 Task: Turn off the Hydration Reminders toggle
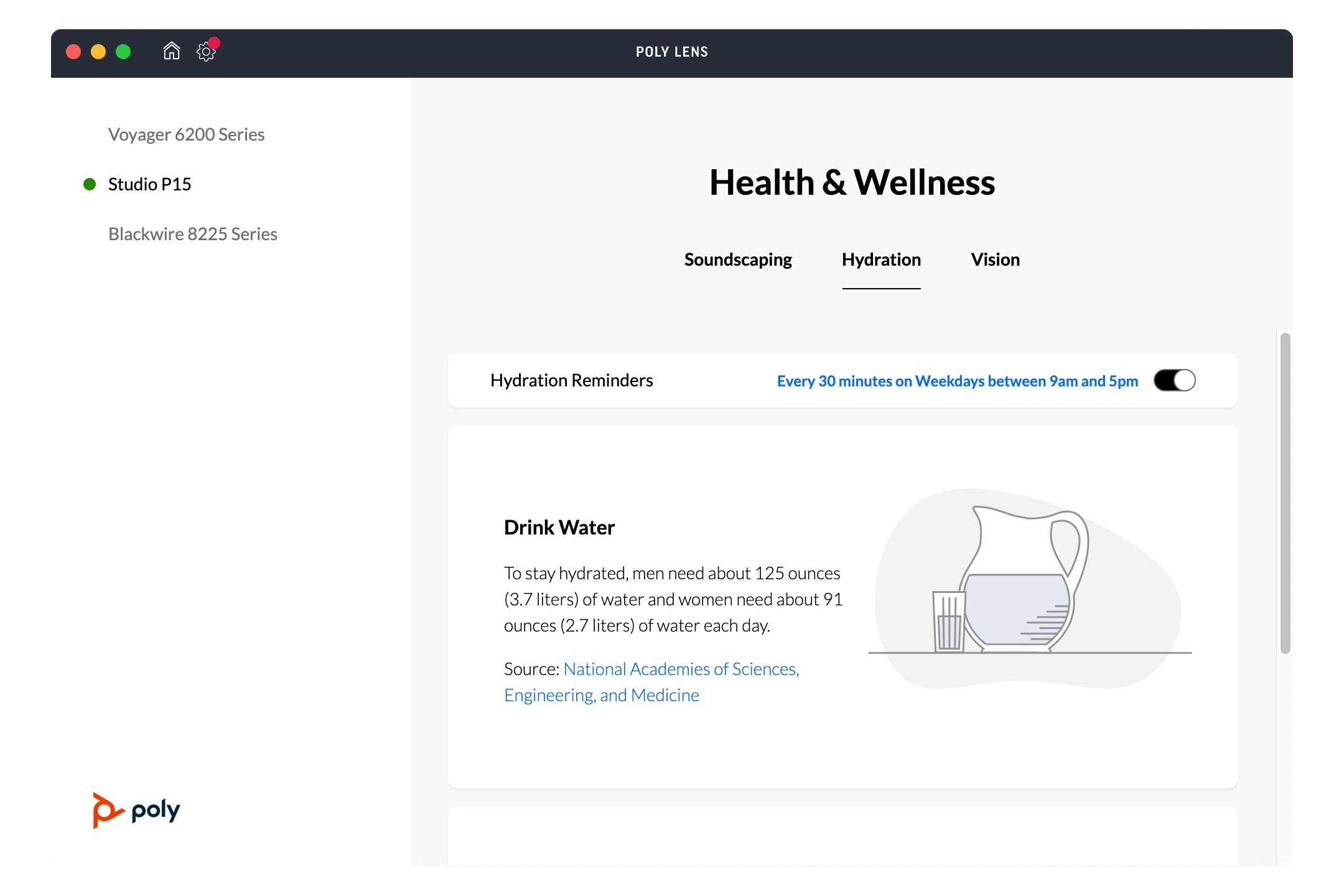[x=1174, y=380]
